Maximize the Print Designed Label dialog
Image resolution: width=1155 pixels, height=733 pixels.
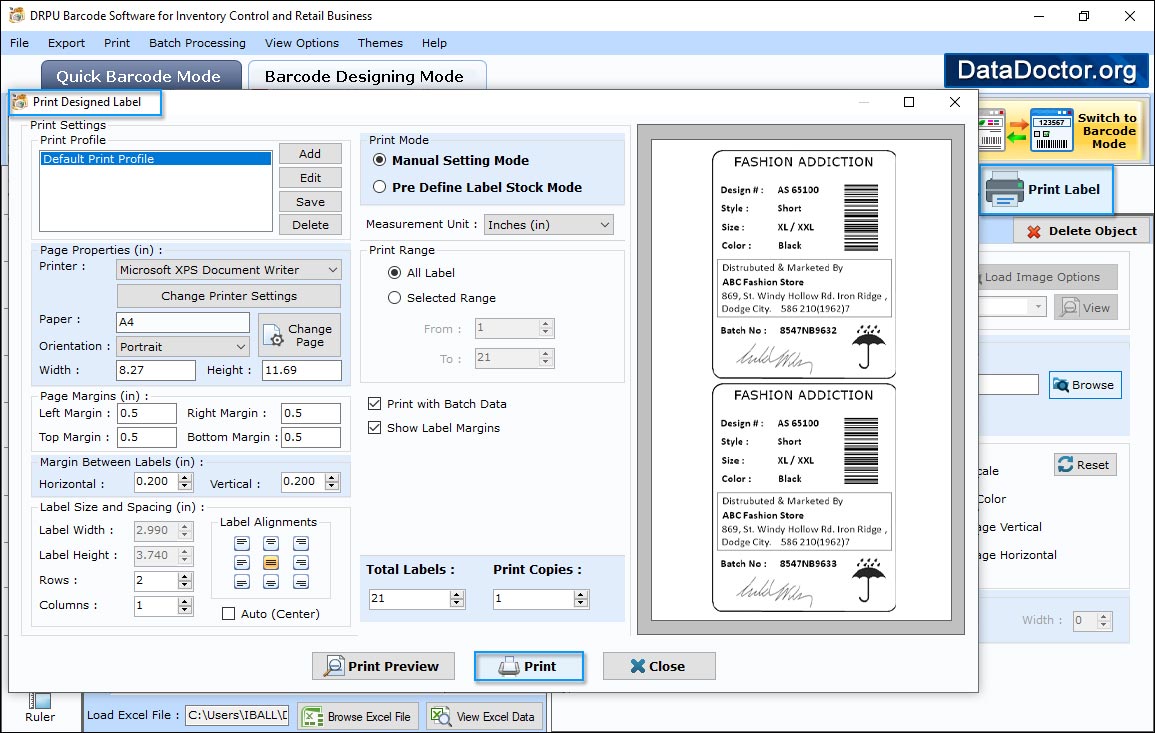click(909, 102)
